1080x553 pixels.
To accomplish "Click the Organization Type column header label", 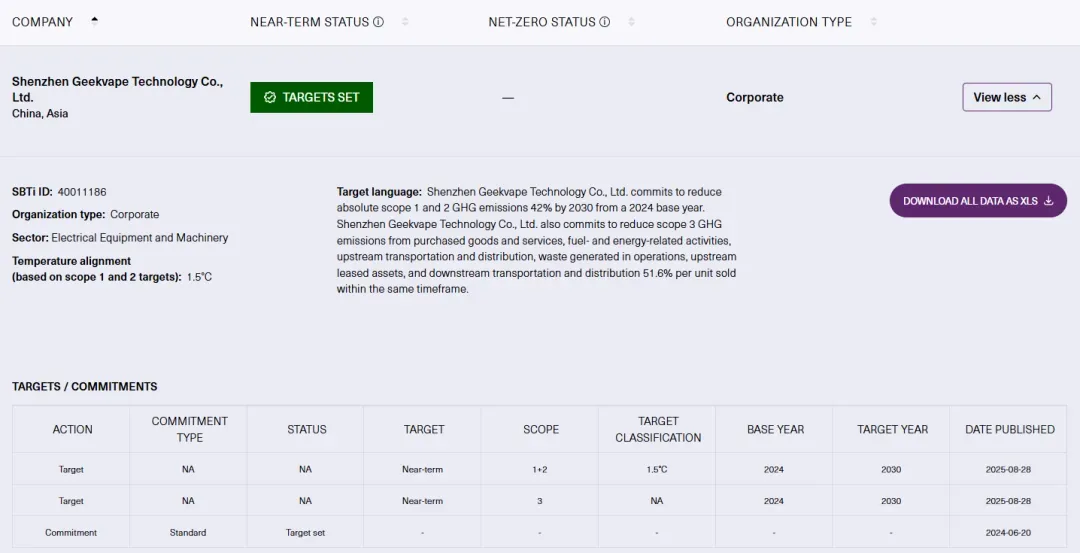I will click(x=788, y=22).
